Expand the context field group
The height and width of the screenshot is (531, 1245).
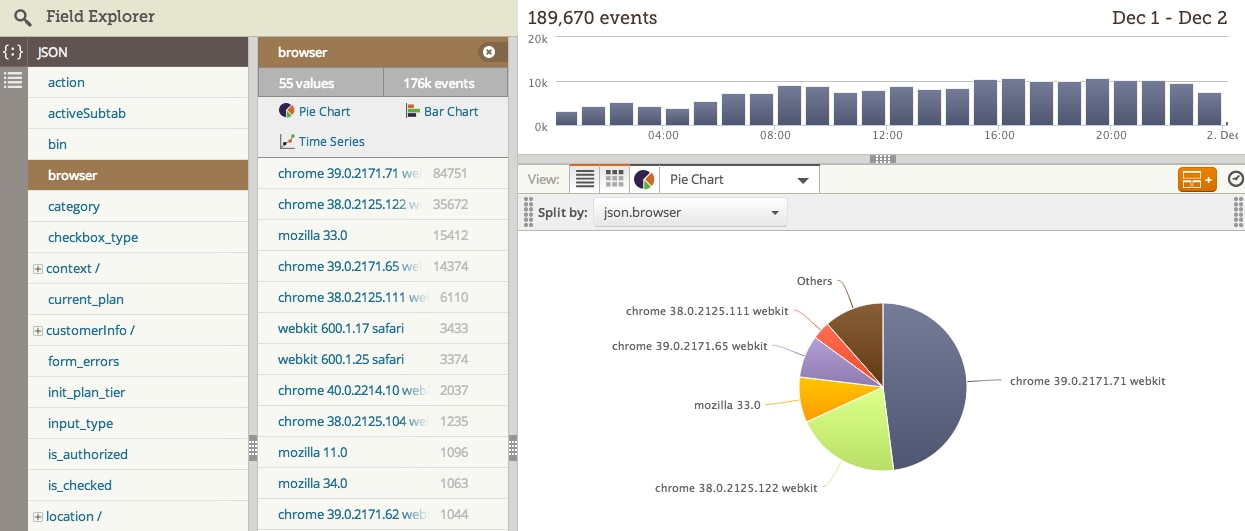(38, 269)
